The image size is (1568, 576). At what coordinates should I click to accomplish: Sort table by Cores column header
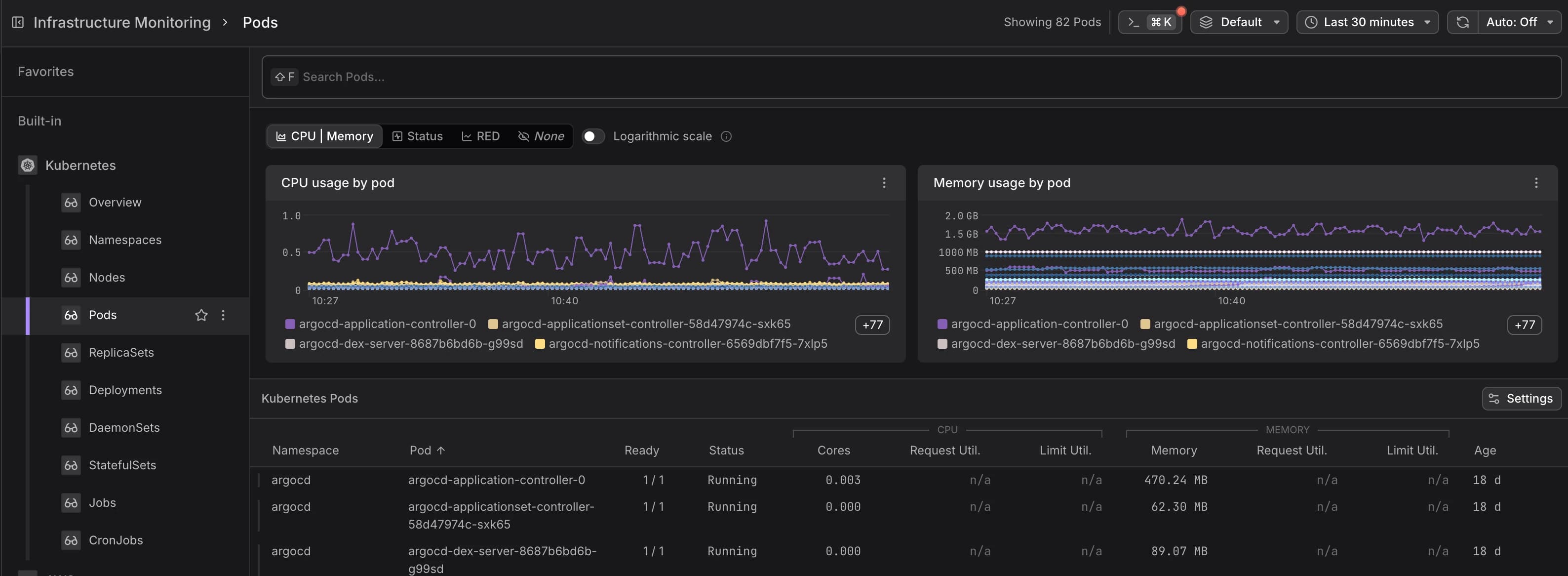(833, 451)
